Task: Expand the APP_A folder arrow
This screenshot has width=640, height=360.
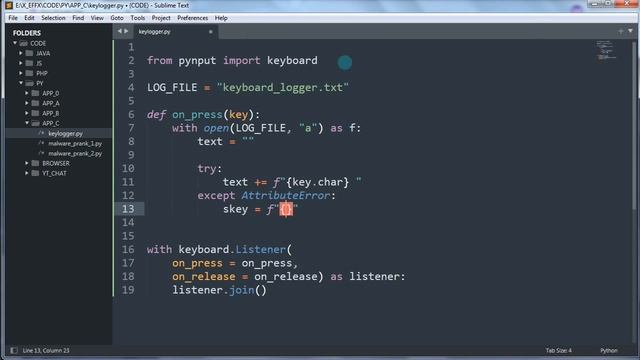Action: click(27, 103)
